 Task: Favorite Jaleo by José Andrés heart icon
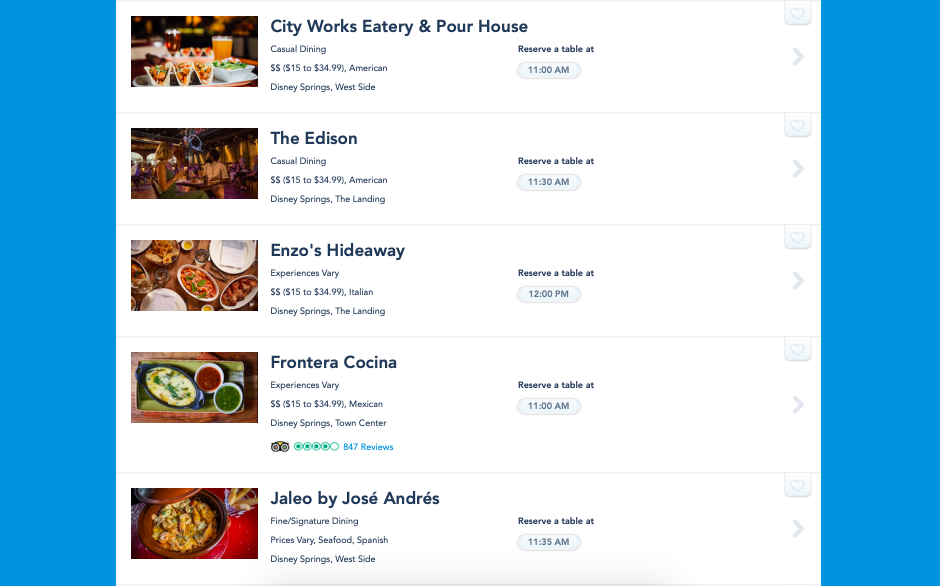point(797,485)
